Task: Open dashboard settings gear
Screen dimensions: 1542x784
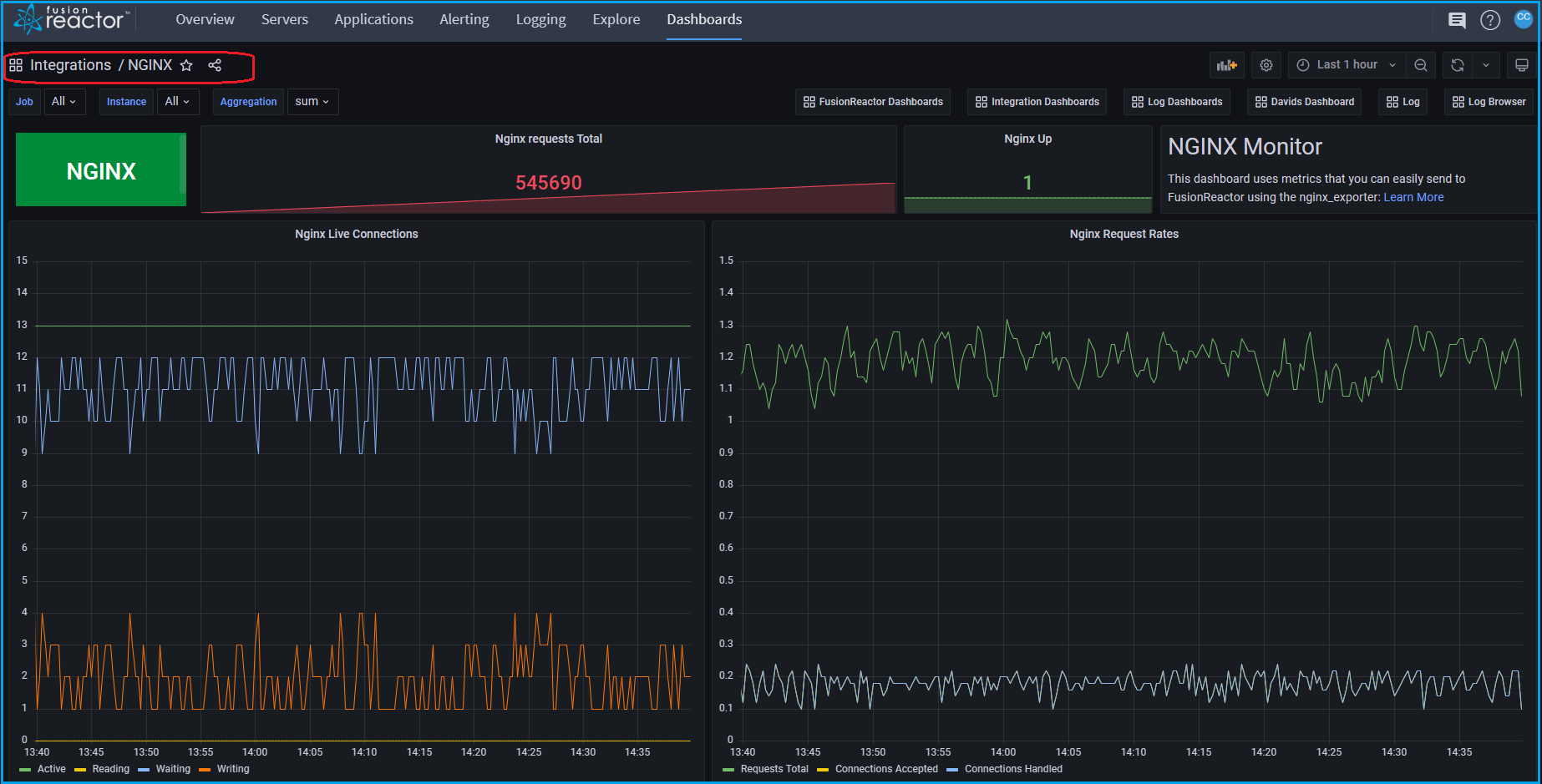Action: click(x=1266, y=65)
